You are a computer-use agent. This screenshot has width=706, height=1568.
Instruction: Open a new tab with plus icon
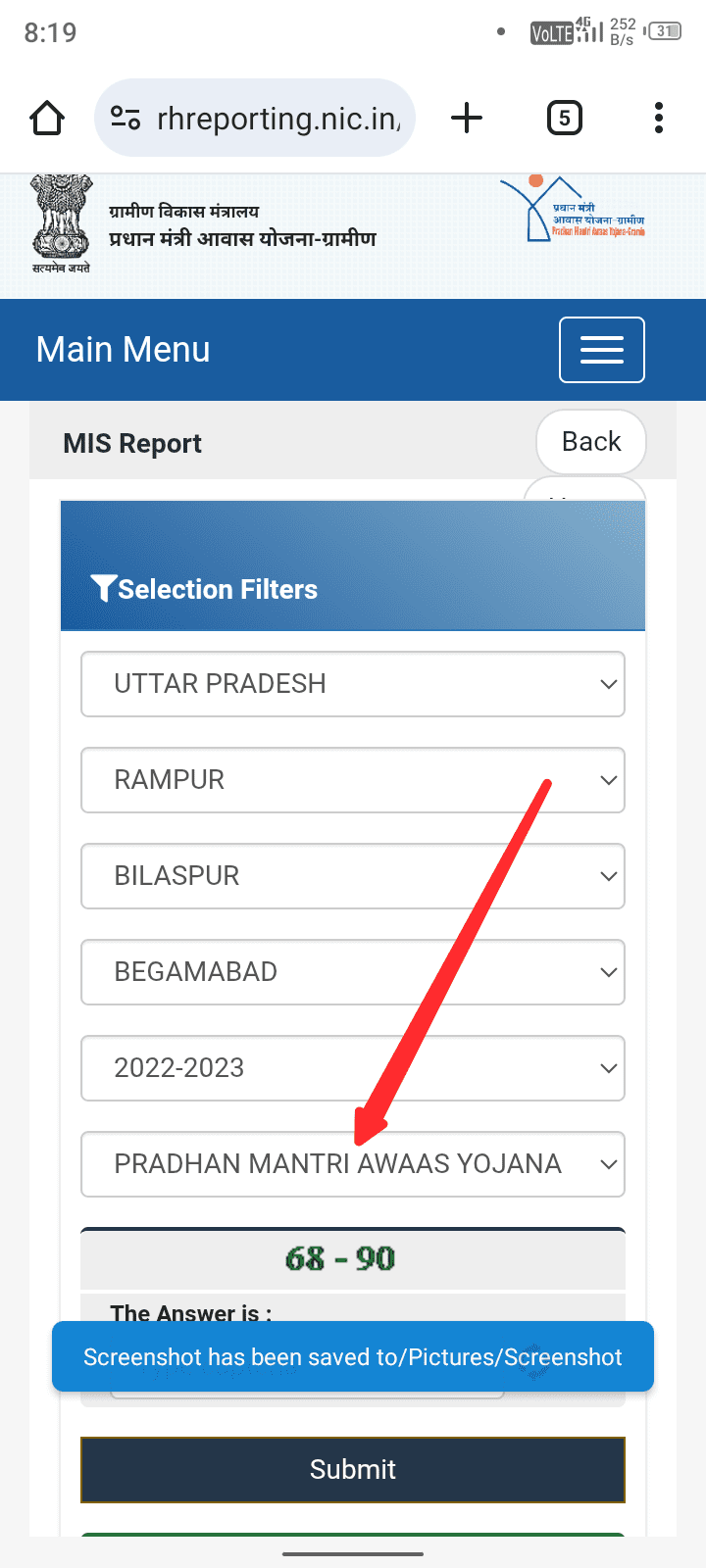pos(467,119)
